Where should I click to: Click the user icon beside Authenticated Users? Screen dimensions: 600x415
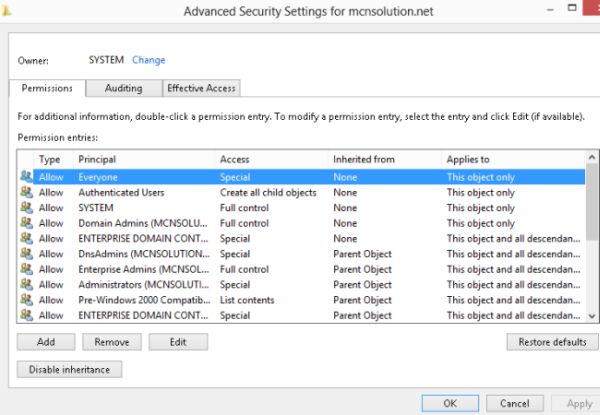click(x=26, y=192)
